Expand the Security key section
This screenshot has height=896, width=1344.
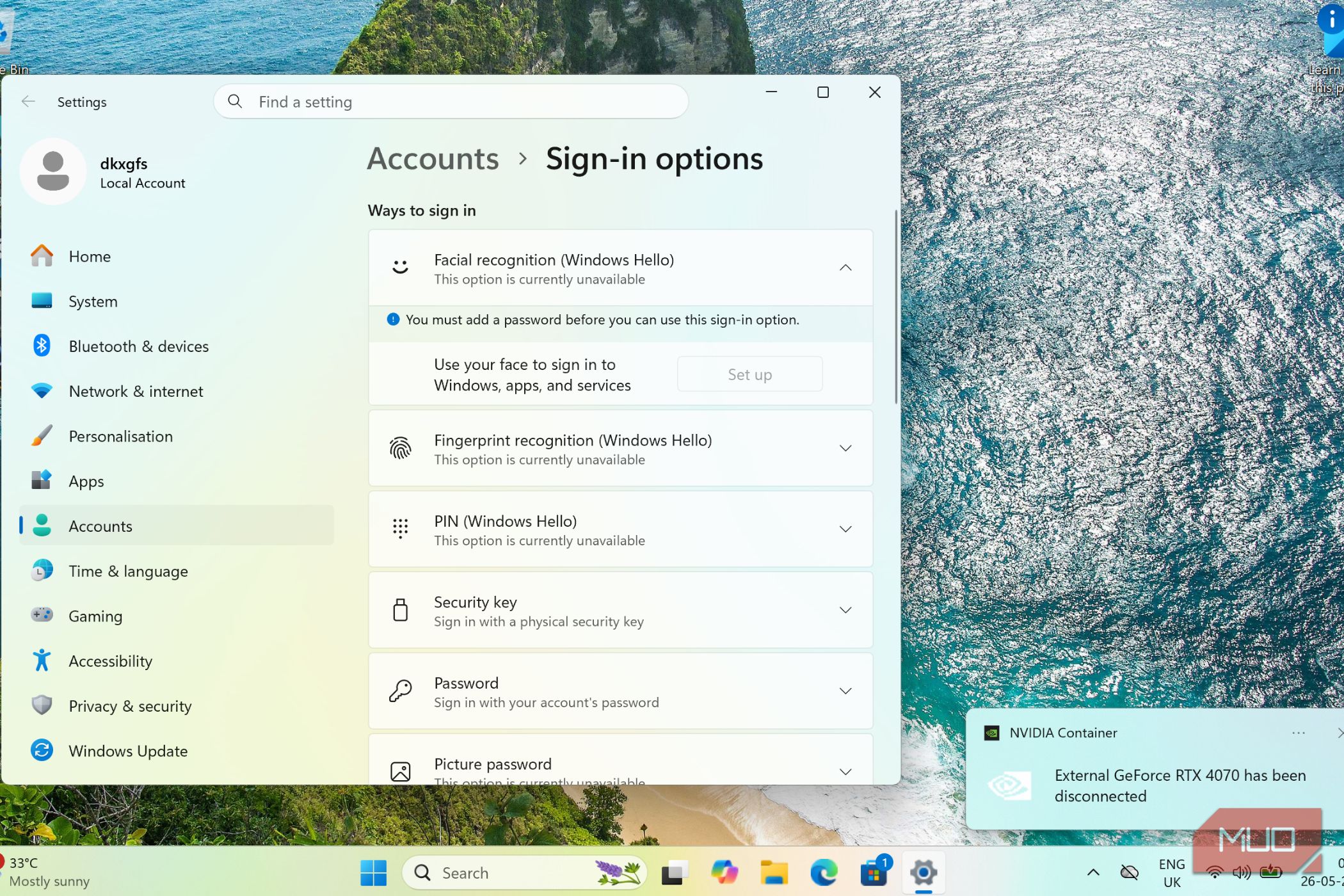click(845, 610)
